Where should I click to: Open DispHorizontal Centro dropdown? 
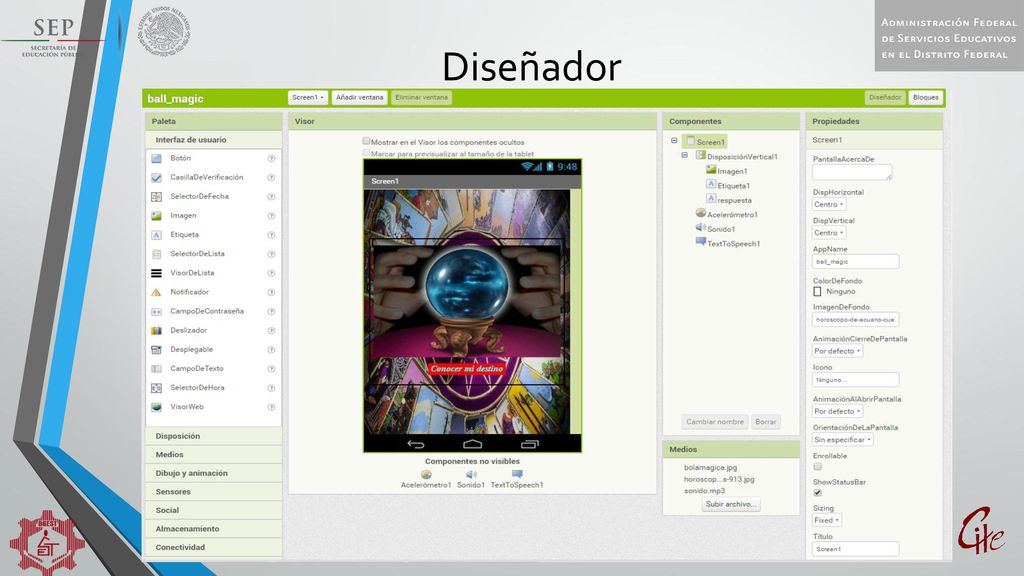click(829, 204)
